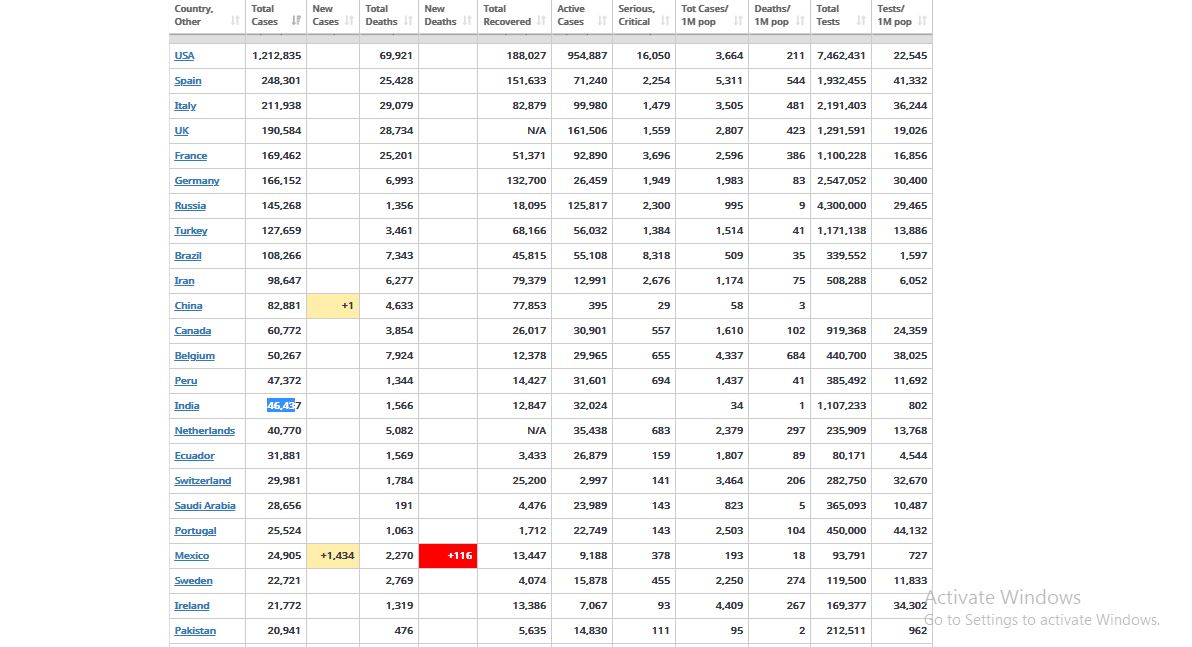Open the Netherlands country page

[x=204, y=431]
